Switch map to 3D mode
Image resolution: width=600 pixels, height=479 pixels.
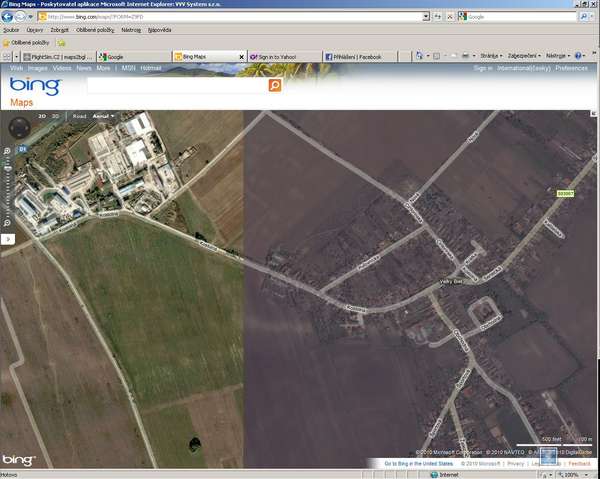tap(56, 116)
